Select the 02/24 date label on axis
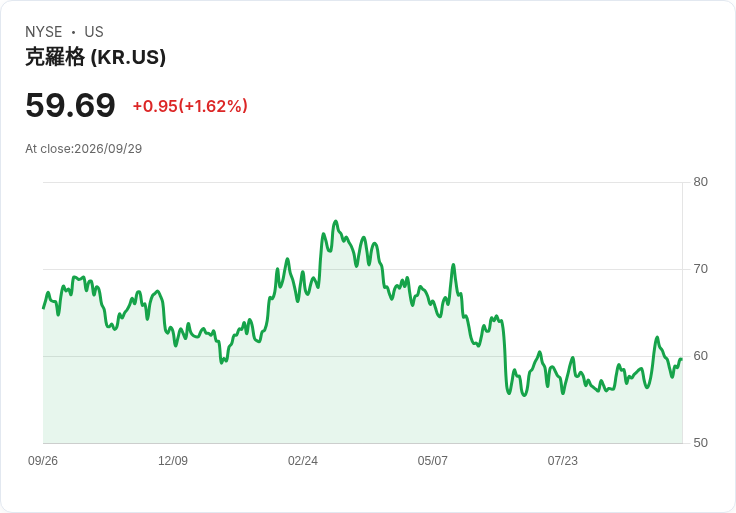This screenshot has width=736, height=513. [303, 461]
